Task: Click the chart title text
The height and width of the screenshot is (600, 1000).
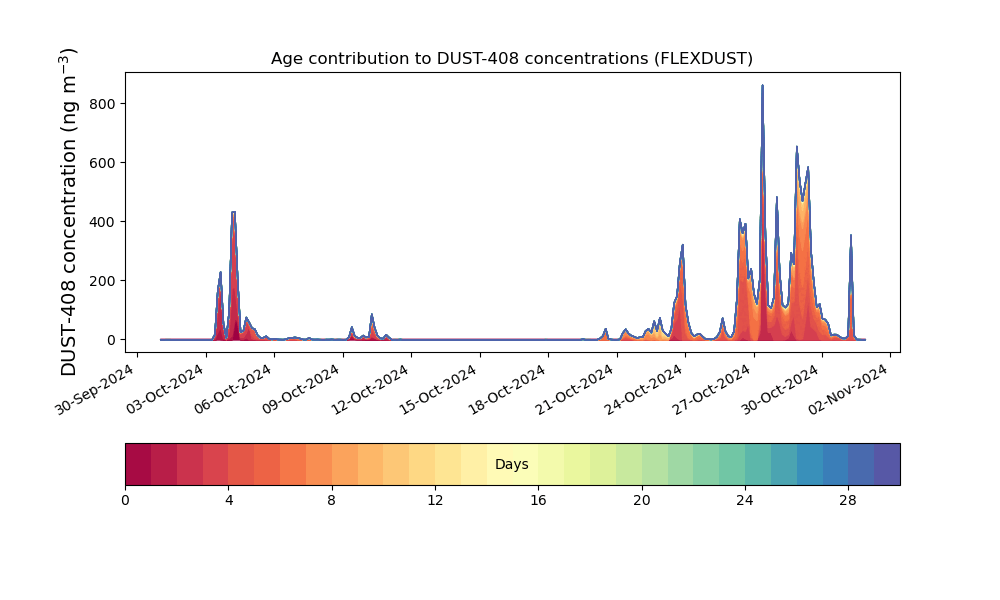Action: [x=511, y=59]
